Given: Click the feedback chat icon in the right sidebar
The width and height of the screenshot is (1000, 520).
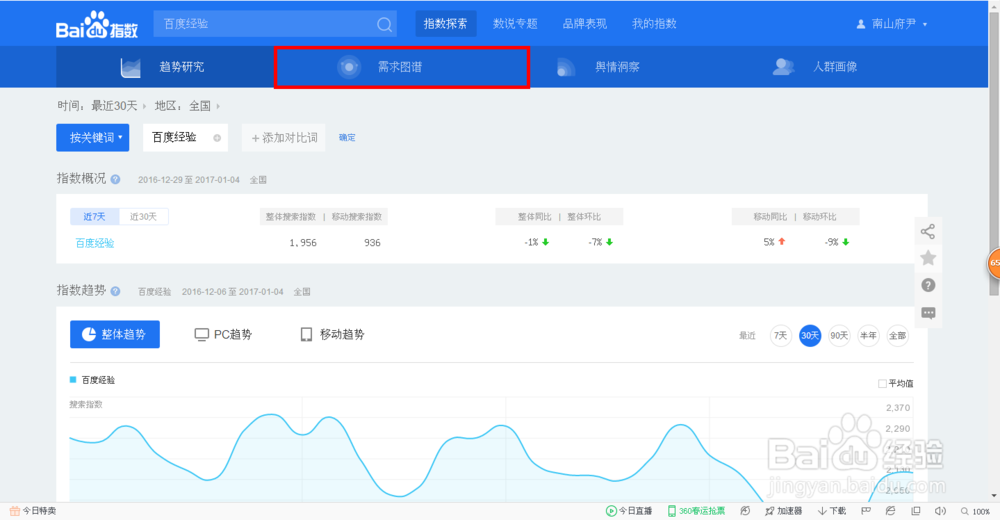Looking at the screenshot, I should tap(928, 313).
